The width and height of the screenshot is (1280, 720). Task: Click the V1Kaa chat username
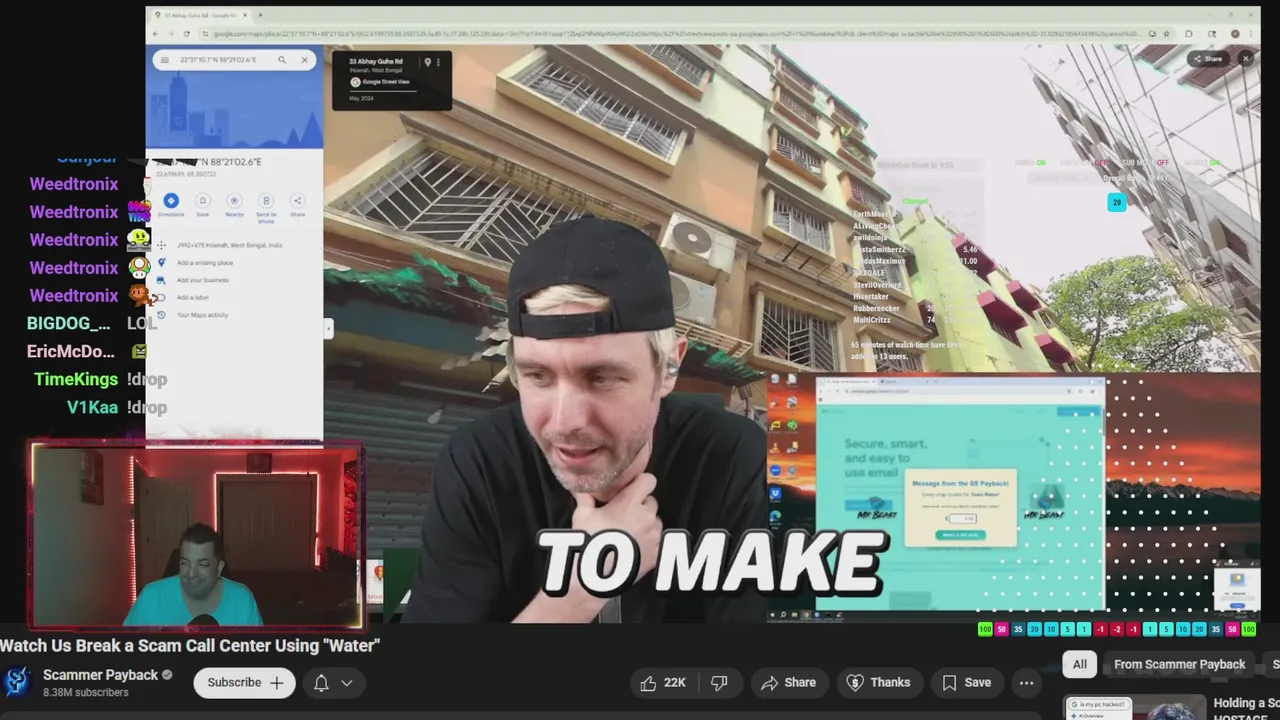(x=92, y=408)
